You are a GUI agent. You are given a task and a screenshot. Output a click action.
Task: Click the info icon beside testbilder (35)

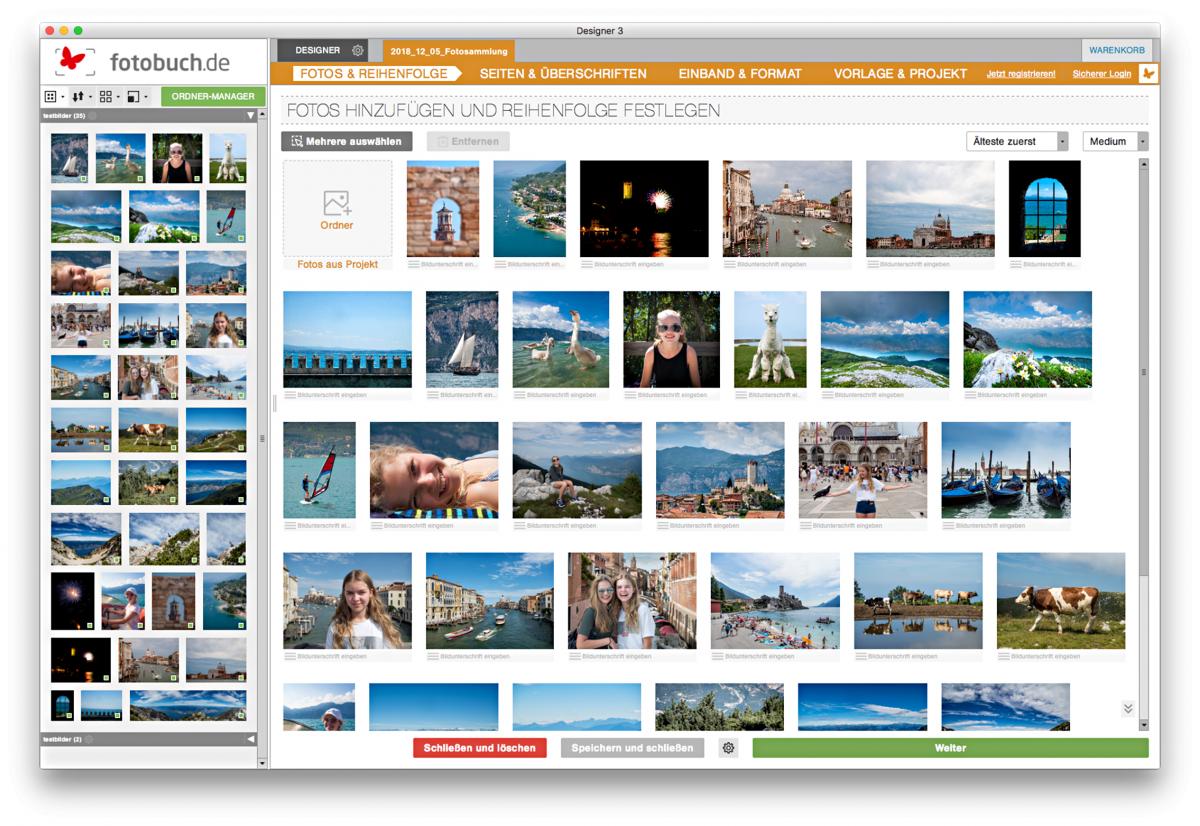(92, 115)
